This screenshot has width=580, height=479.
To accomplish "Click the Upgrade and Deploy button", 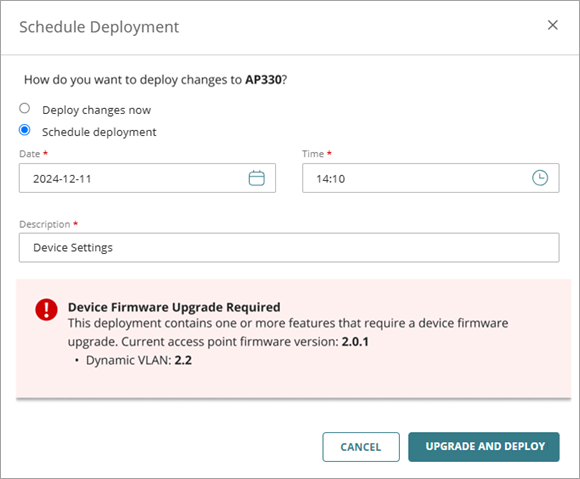I will [x=484, y=447].
